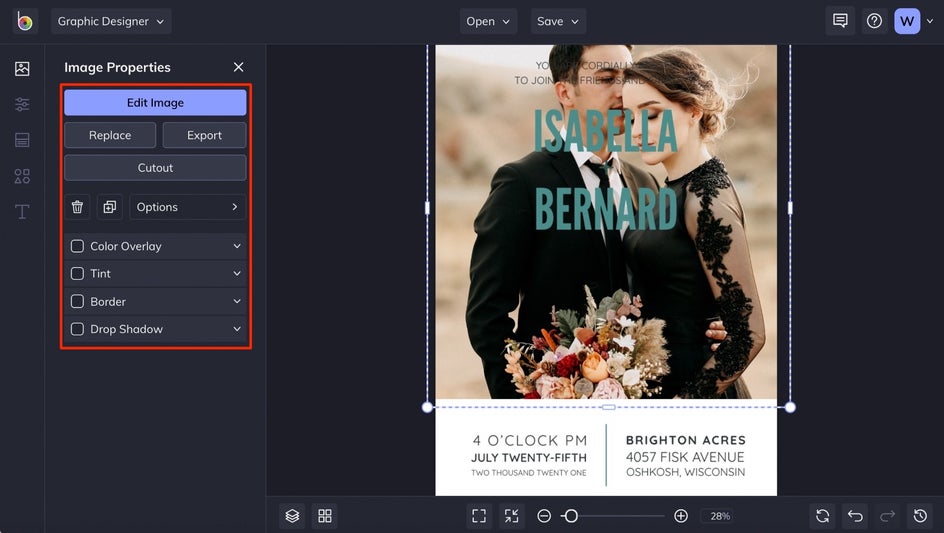Open the user account avatar W
Image resolution: width=944 pixels, height=533 pixels.
tap(907, 21)
